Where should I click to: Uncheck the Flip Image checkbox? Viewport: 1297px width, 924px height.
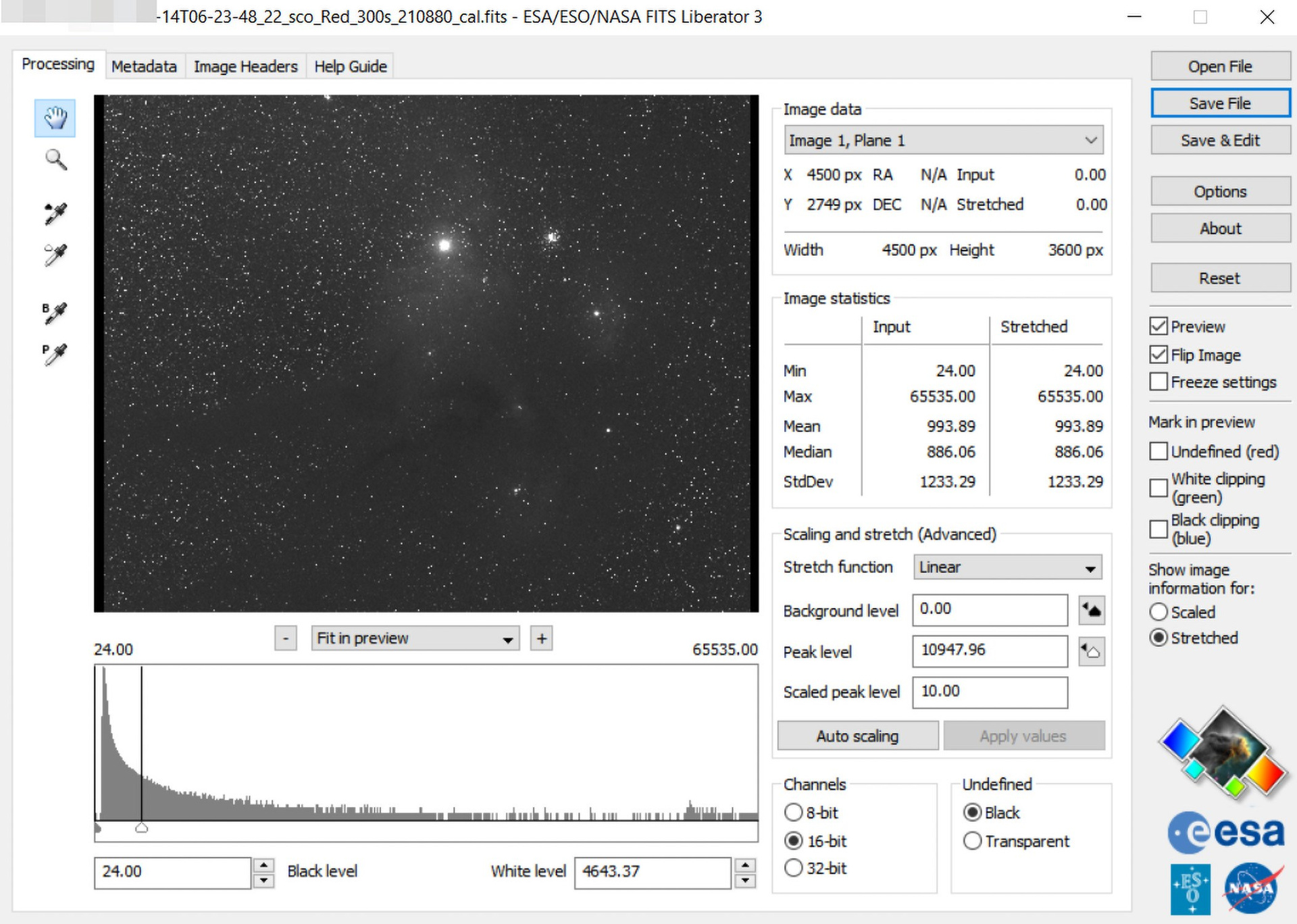[1159, 355]
